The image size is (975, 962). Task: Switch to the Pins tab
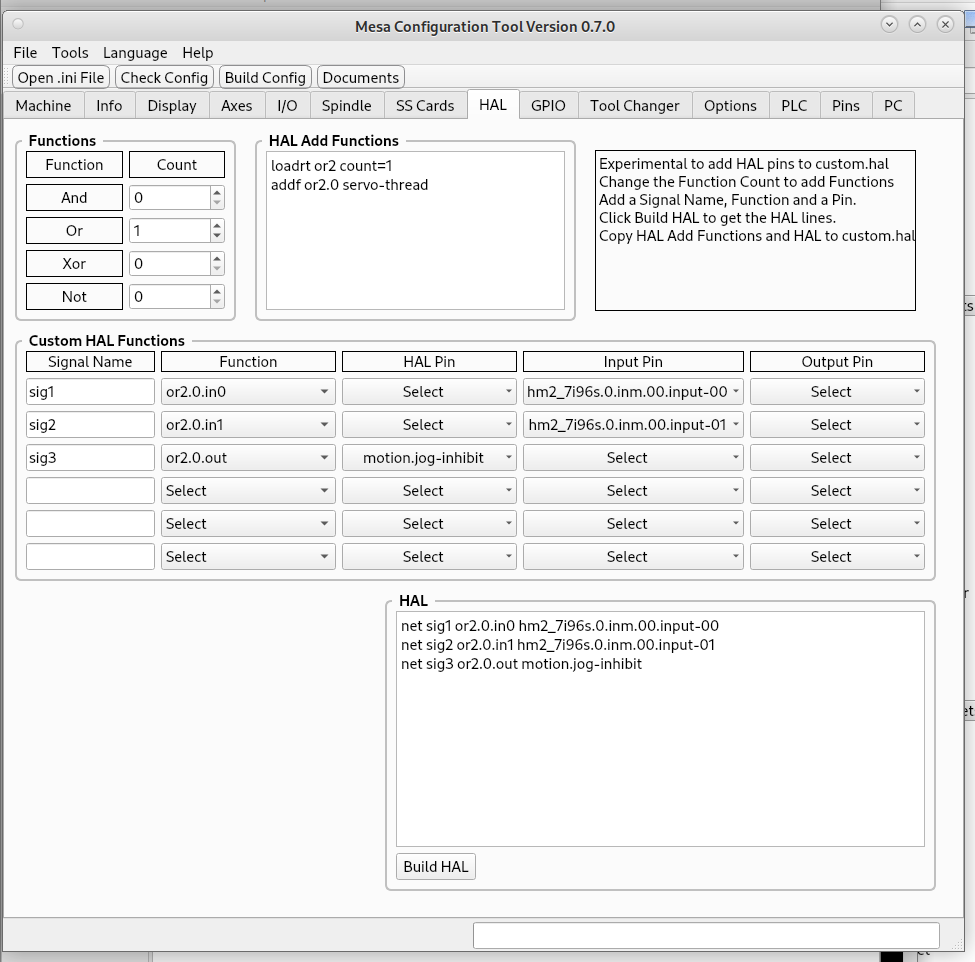click(846, 106)
